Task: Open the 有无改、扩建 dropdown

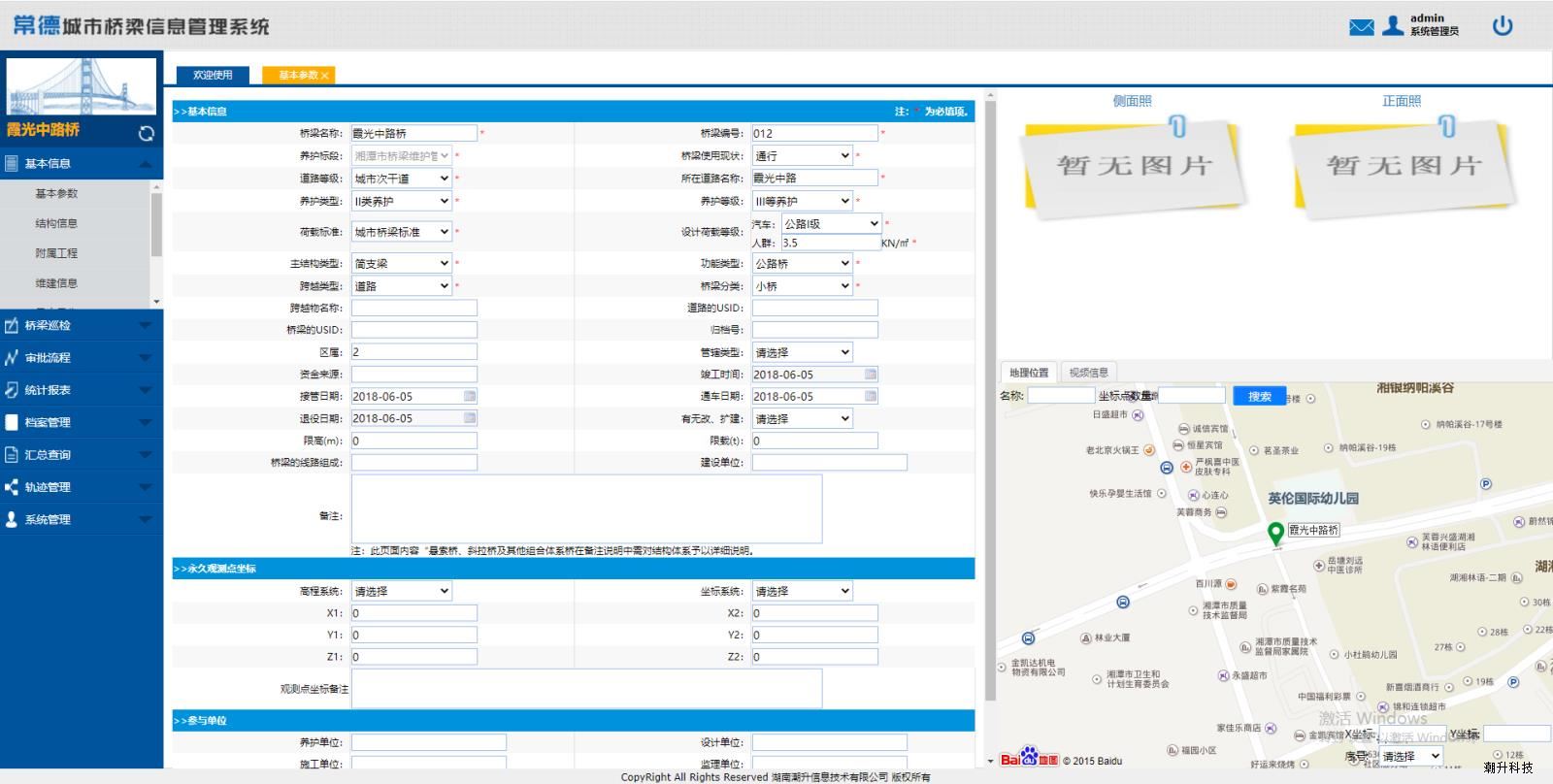Action: (x=803, y=418)
